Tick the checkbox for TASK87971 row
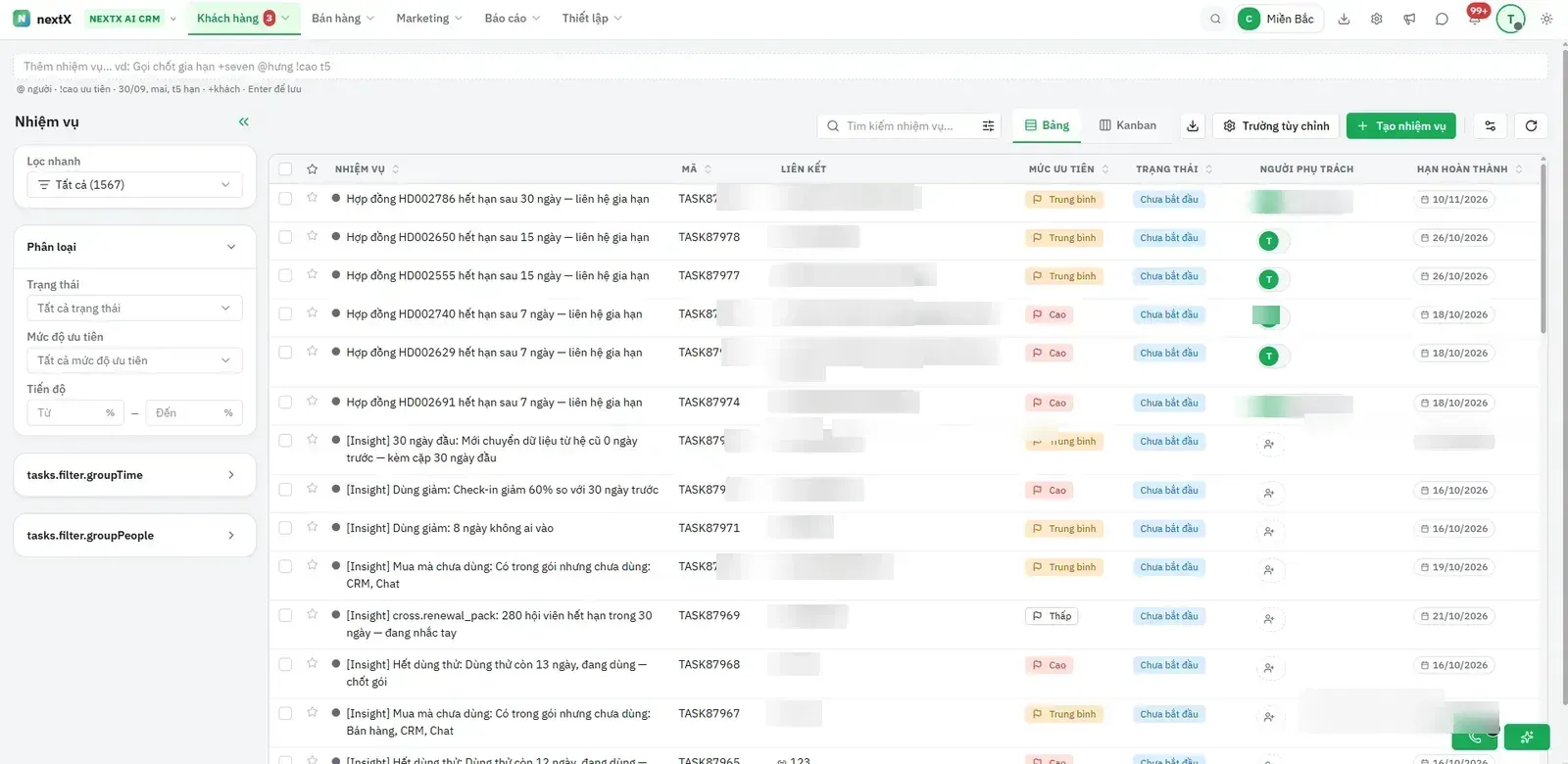The image size is (1568, 764). 285,528
